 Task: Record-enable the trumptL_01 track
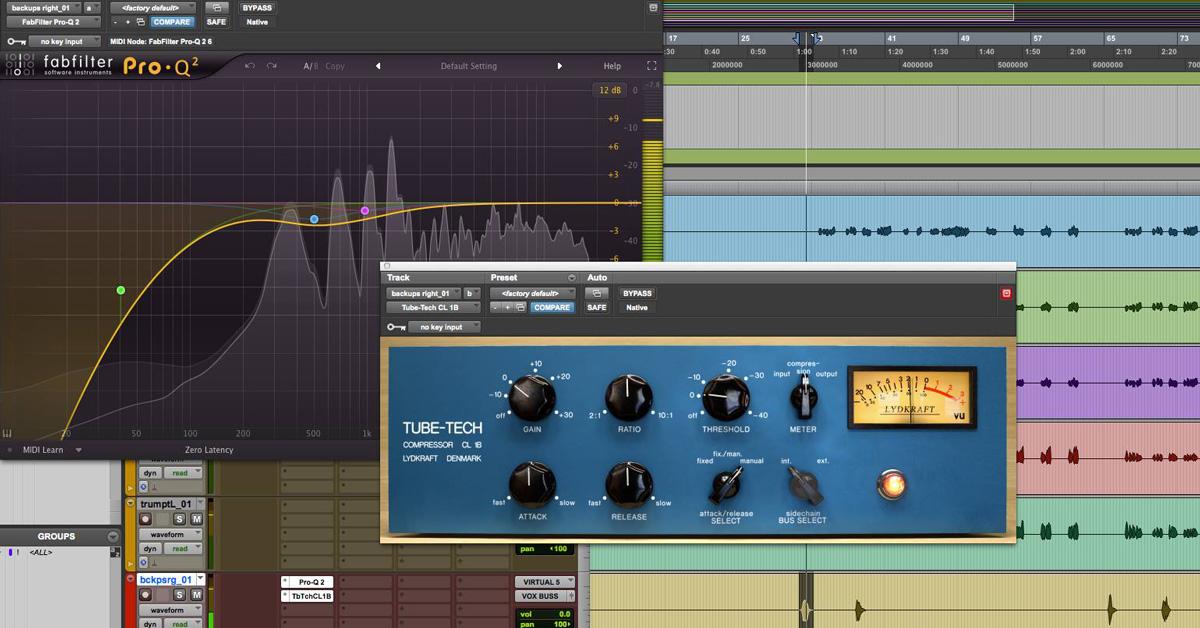[146, 519]
